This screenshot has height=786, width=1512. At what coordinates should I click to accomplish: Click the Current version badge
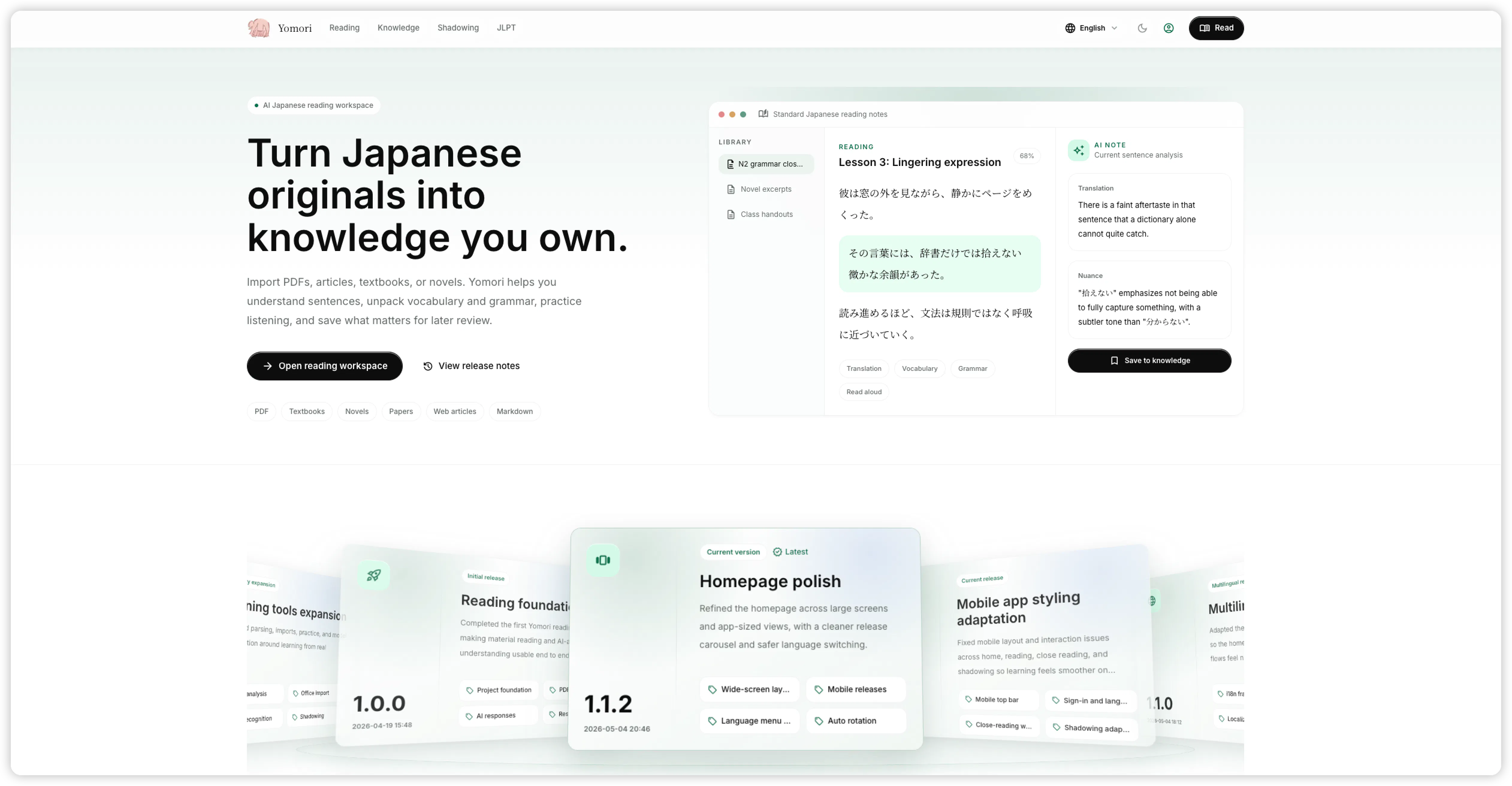(733, 552)
